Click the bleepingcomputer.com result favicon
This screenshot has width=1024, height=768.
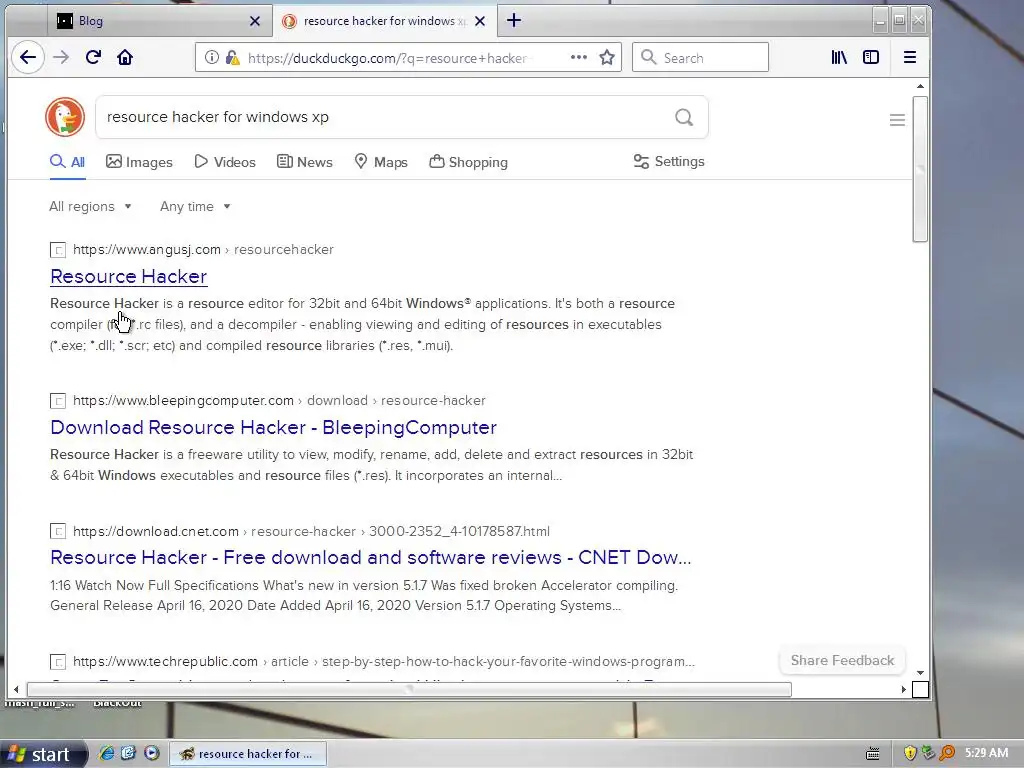58,400
